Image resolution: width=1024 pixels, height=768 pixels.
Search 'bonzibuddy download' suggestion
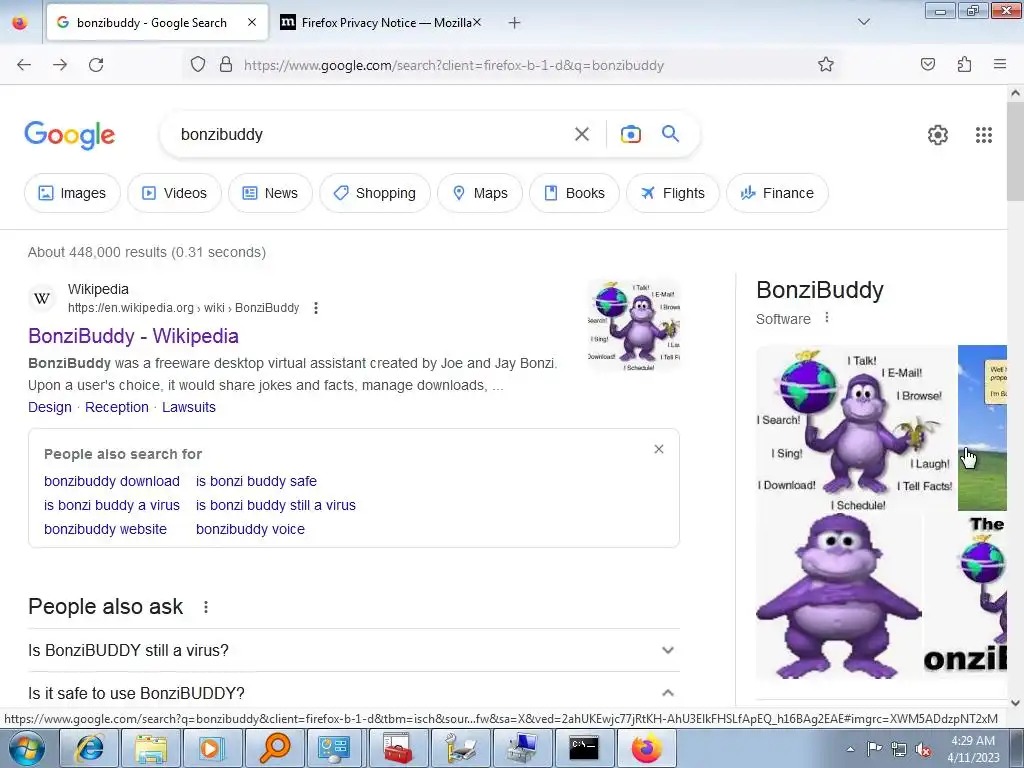(112, 481)
